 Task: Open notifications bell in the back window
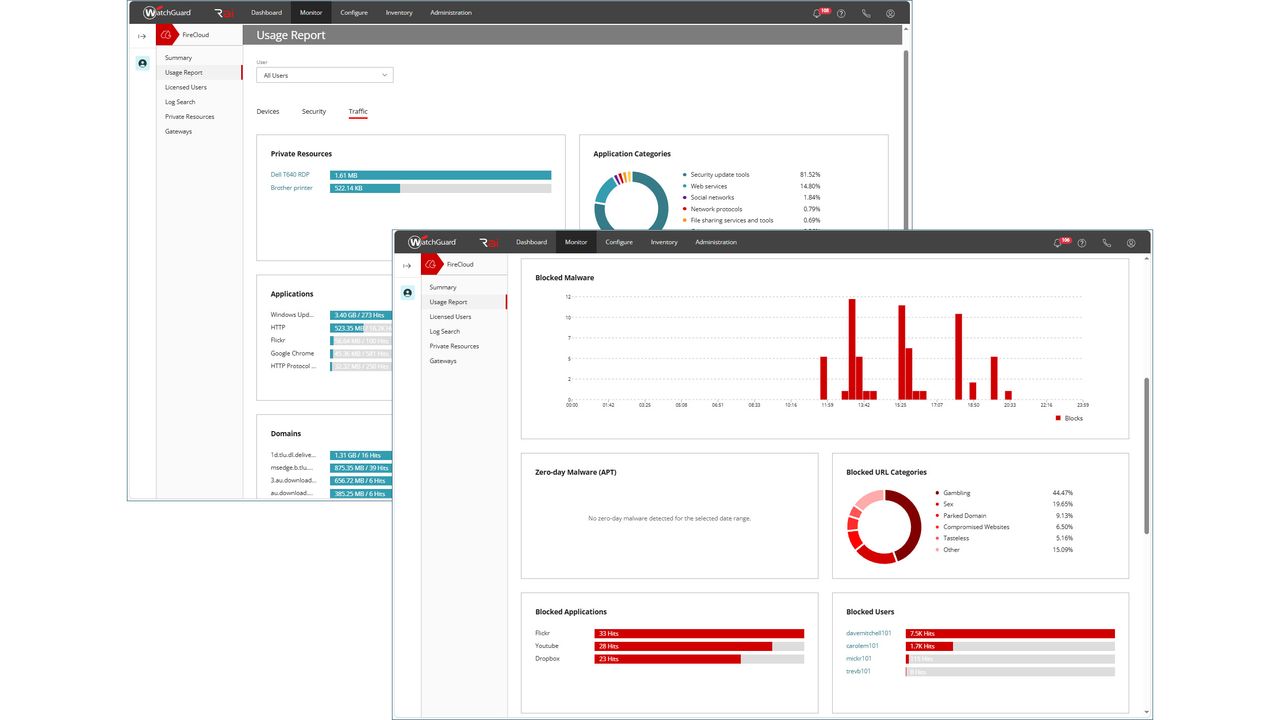817,13
